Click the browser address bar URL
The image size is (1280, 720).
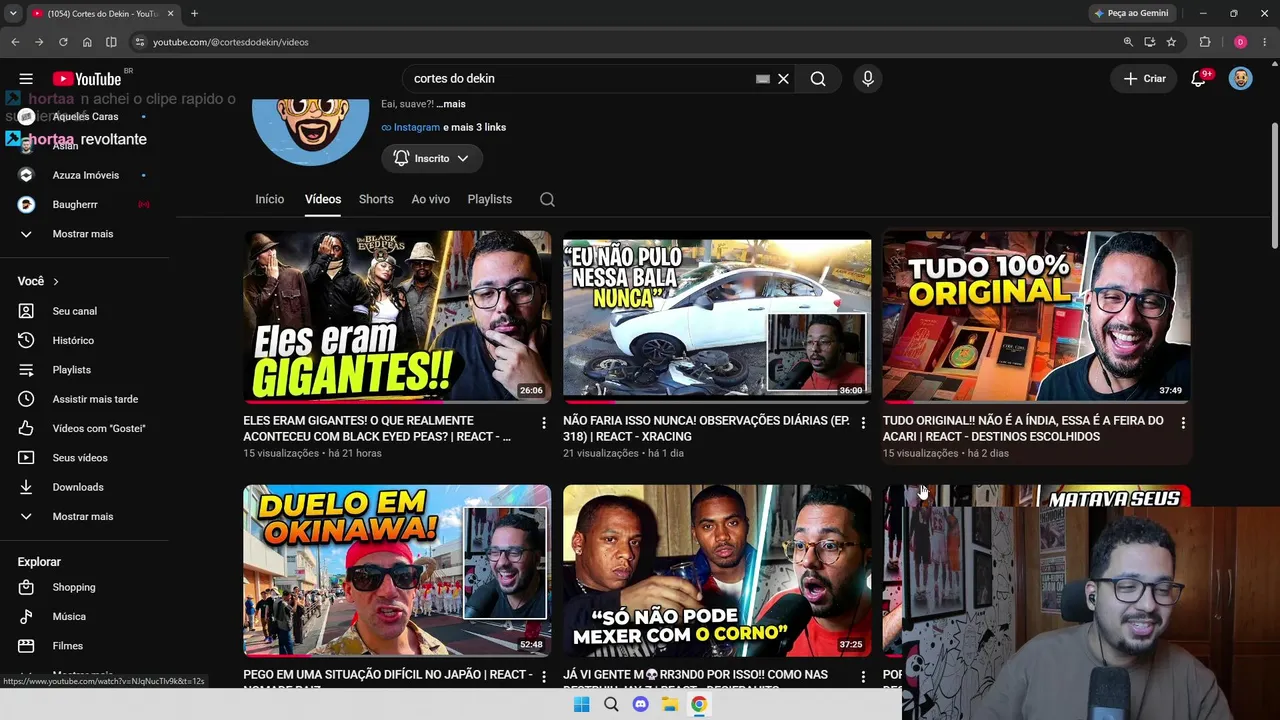point(231,42)
